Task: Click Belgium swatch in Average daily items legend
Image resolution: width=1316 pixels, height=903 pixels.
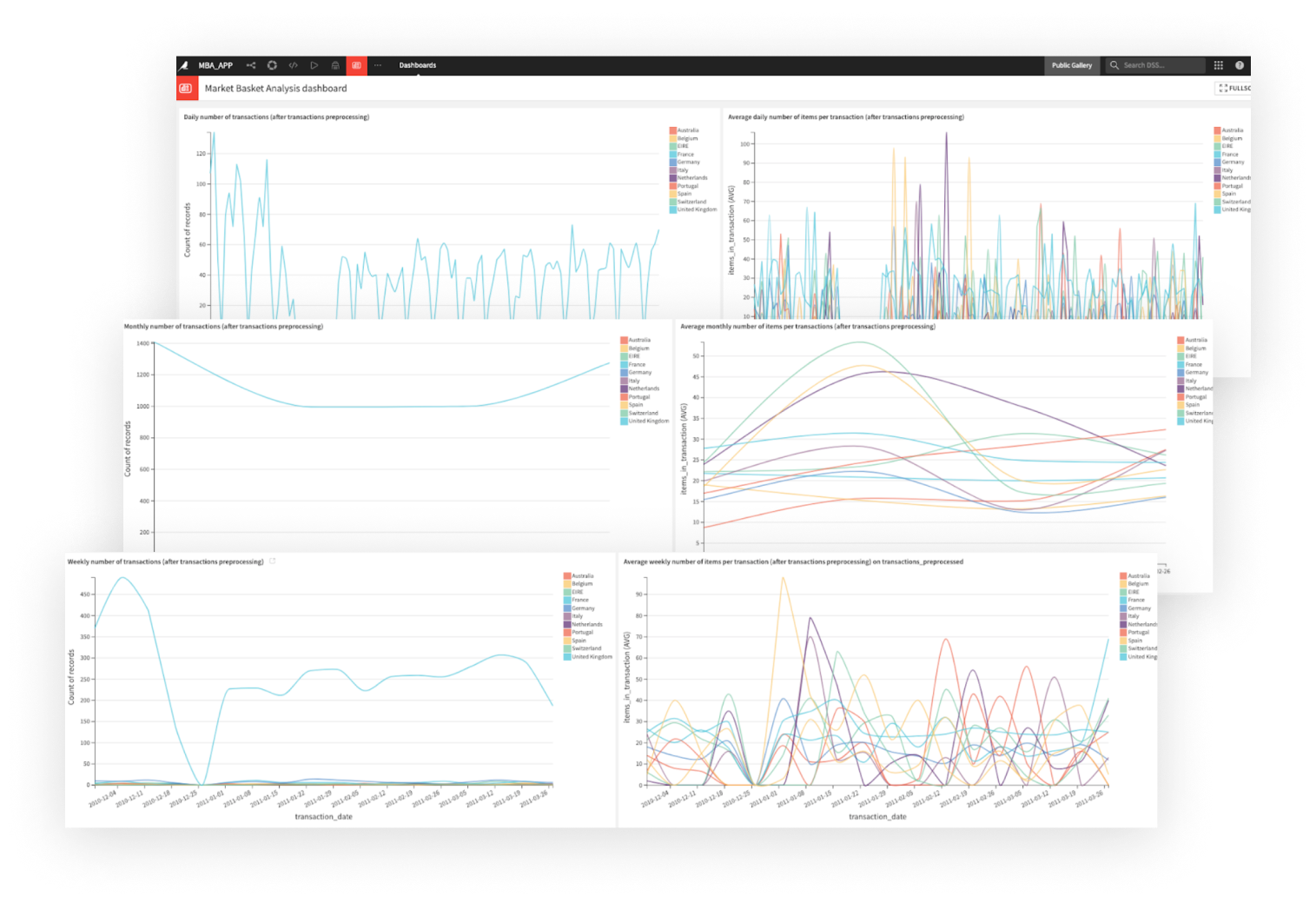Action: point(1218,138)
